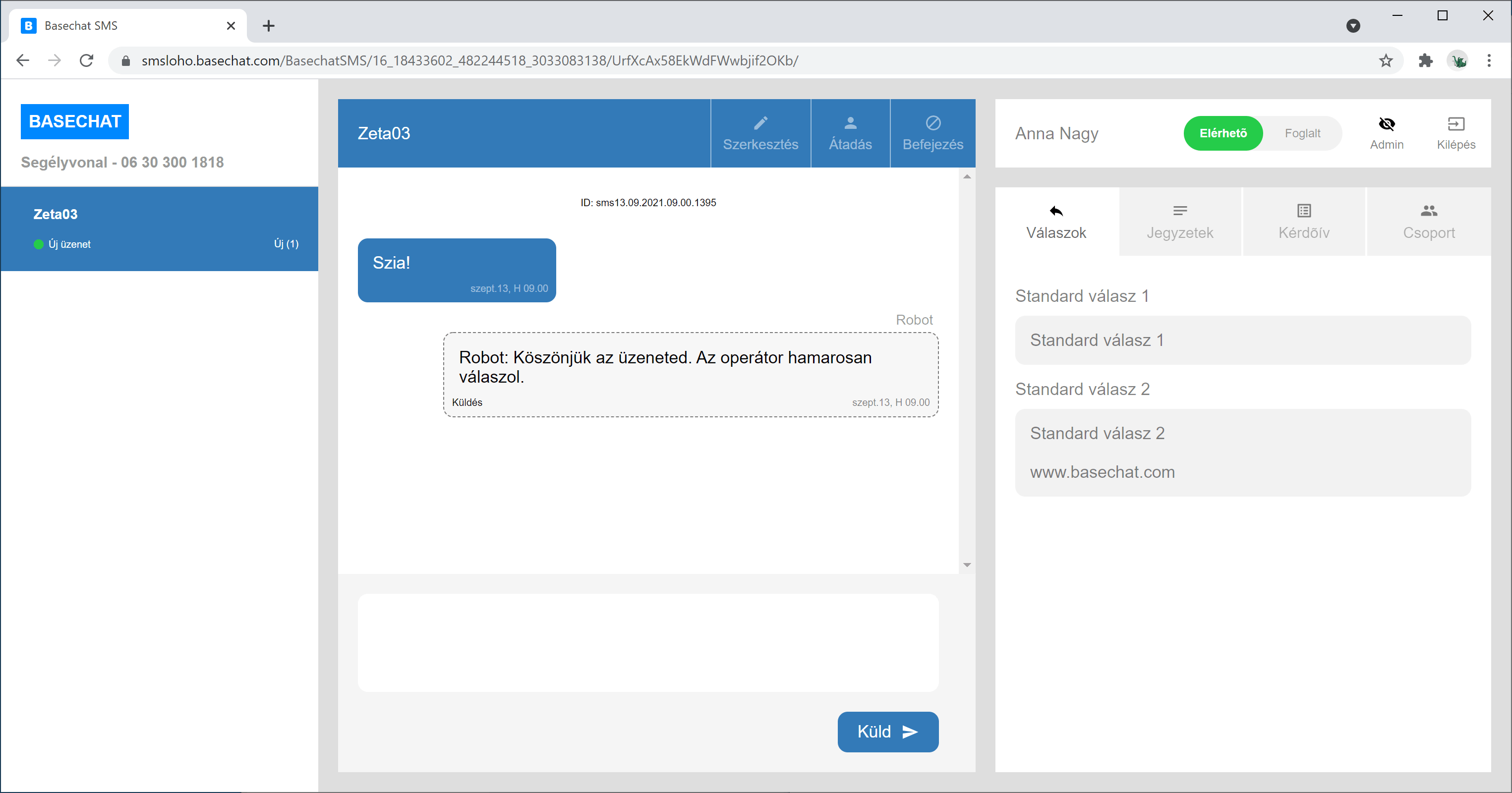
Task: Insert Standard válasz 1 reply
Action: pos(1243,340)
